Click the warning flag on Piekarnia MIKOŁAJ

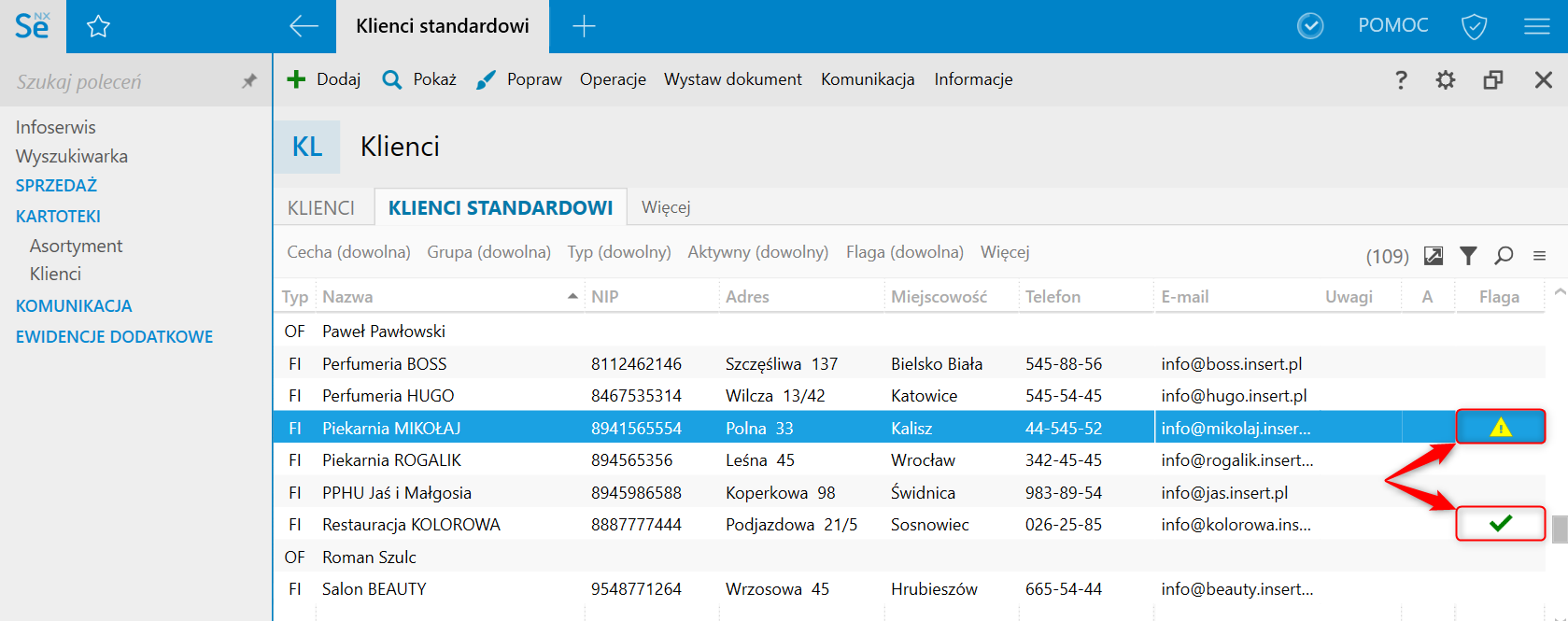pyautogui.click(x=1500, y=428)
